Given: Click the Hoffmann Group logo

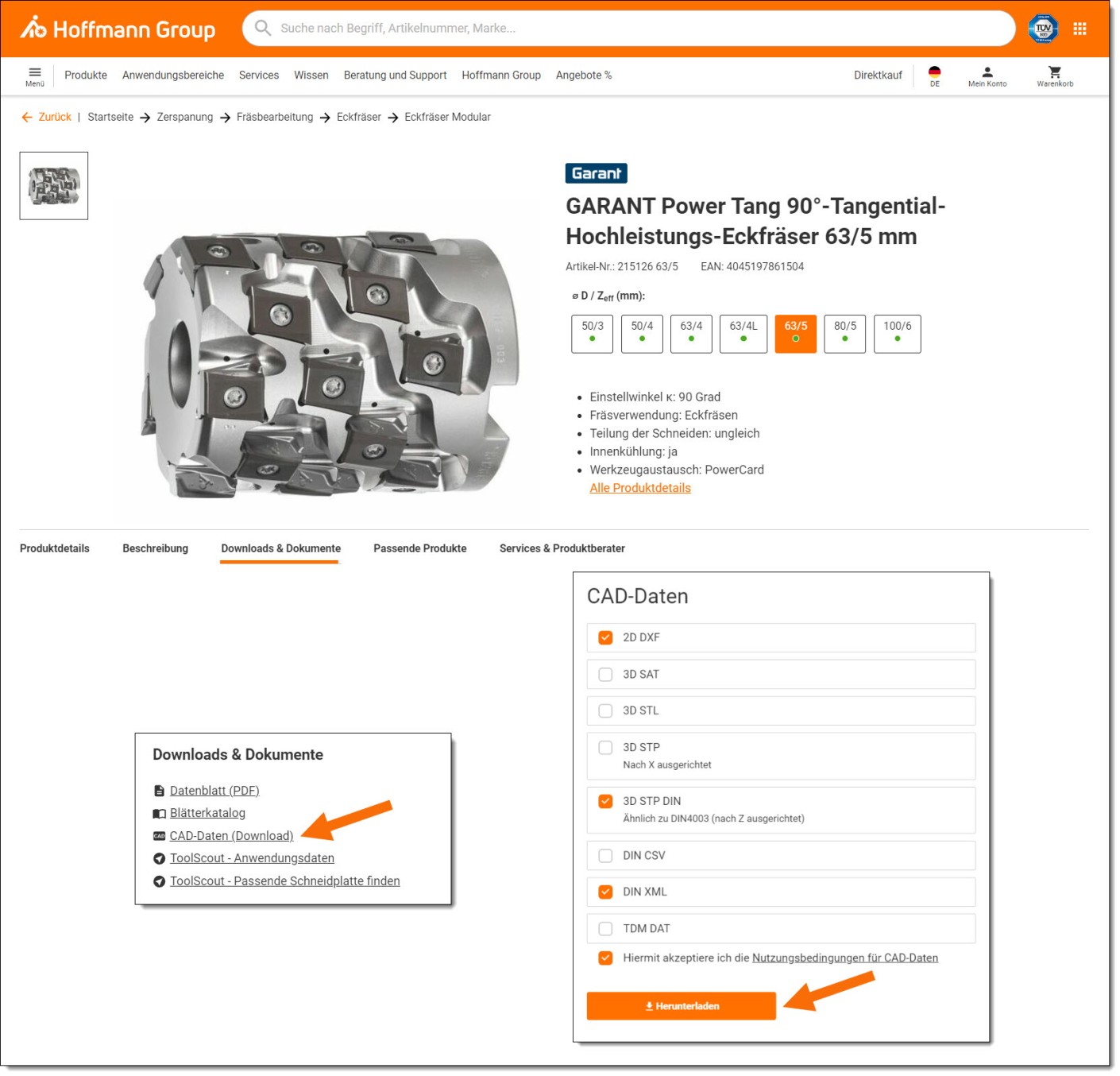Looking at the screenshot, I should tap(118, 29).
